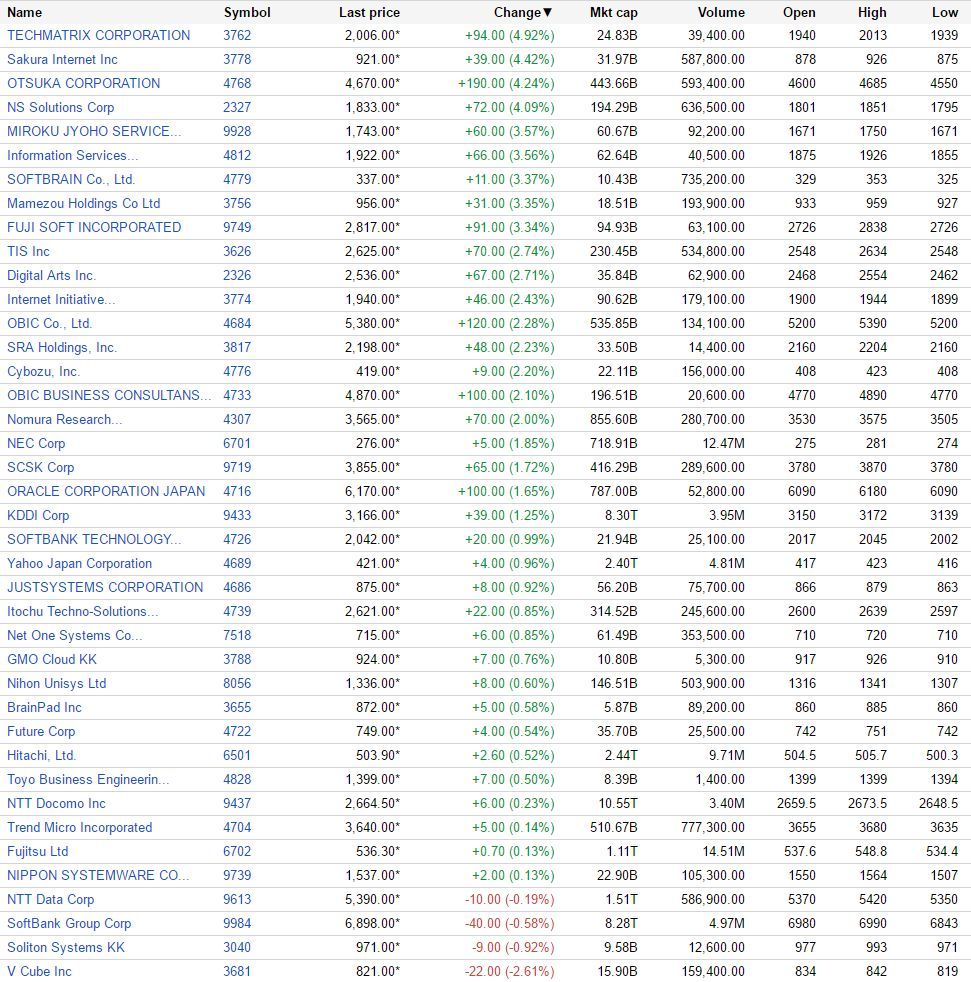This screenshot has width=971, height=982.
Task: Open NS Solutions Corp link
Action: (x=60, y=108)
